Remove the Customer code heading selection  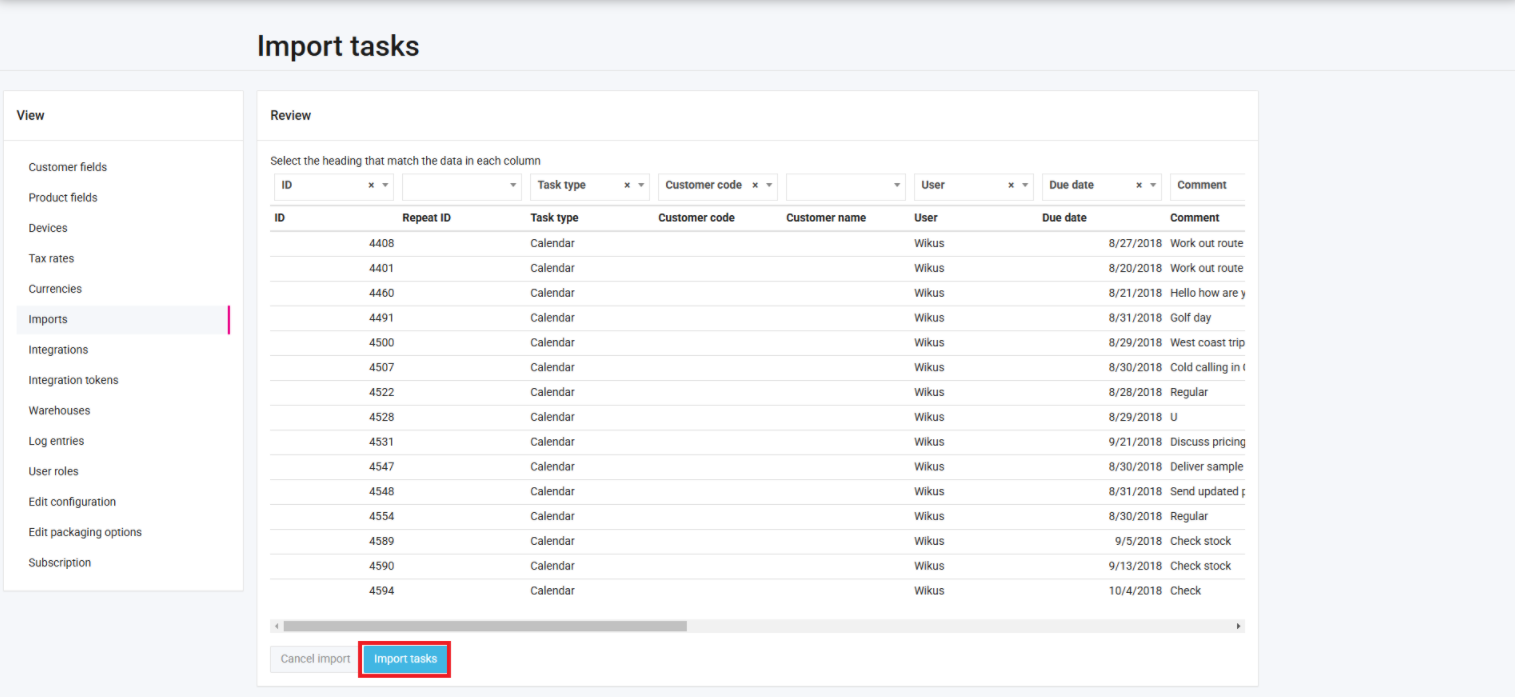click(755, 186)
